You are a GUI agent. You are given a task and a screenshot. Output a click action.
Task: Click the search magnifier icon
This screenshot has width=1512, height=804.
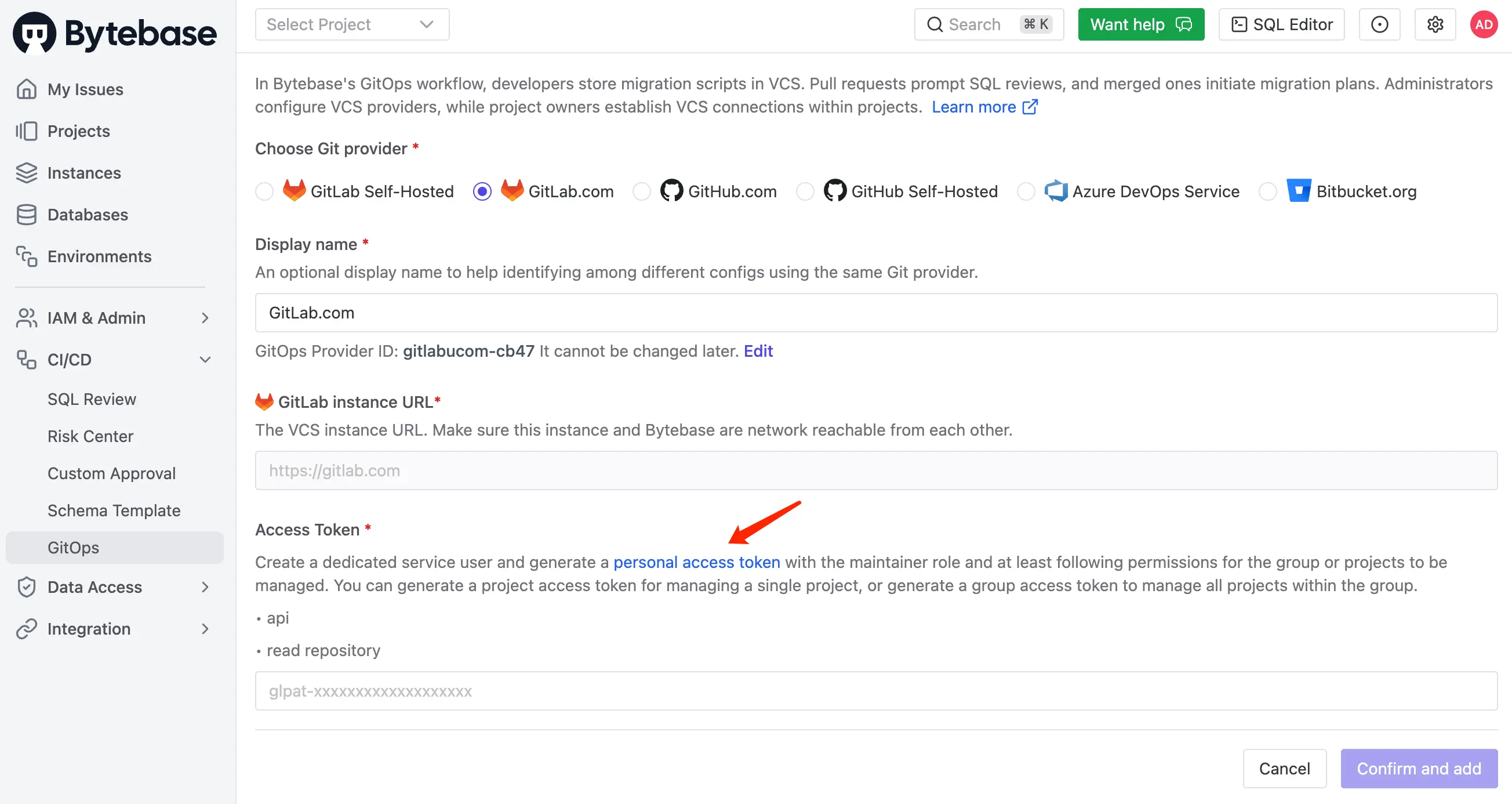[x=935, y=24]
